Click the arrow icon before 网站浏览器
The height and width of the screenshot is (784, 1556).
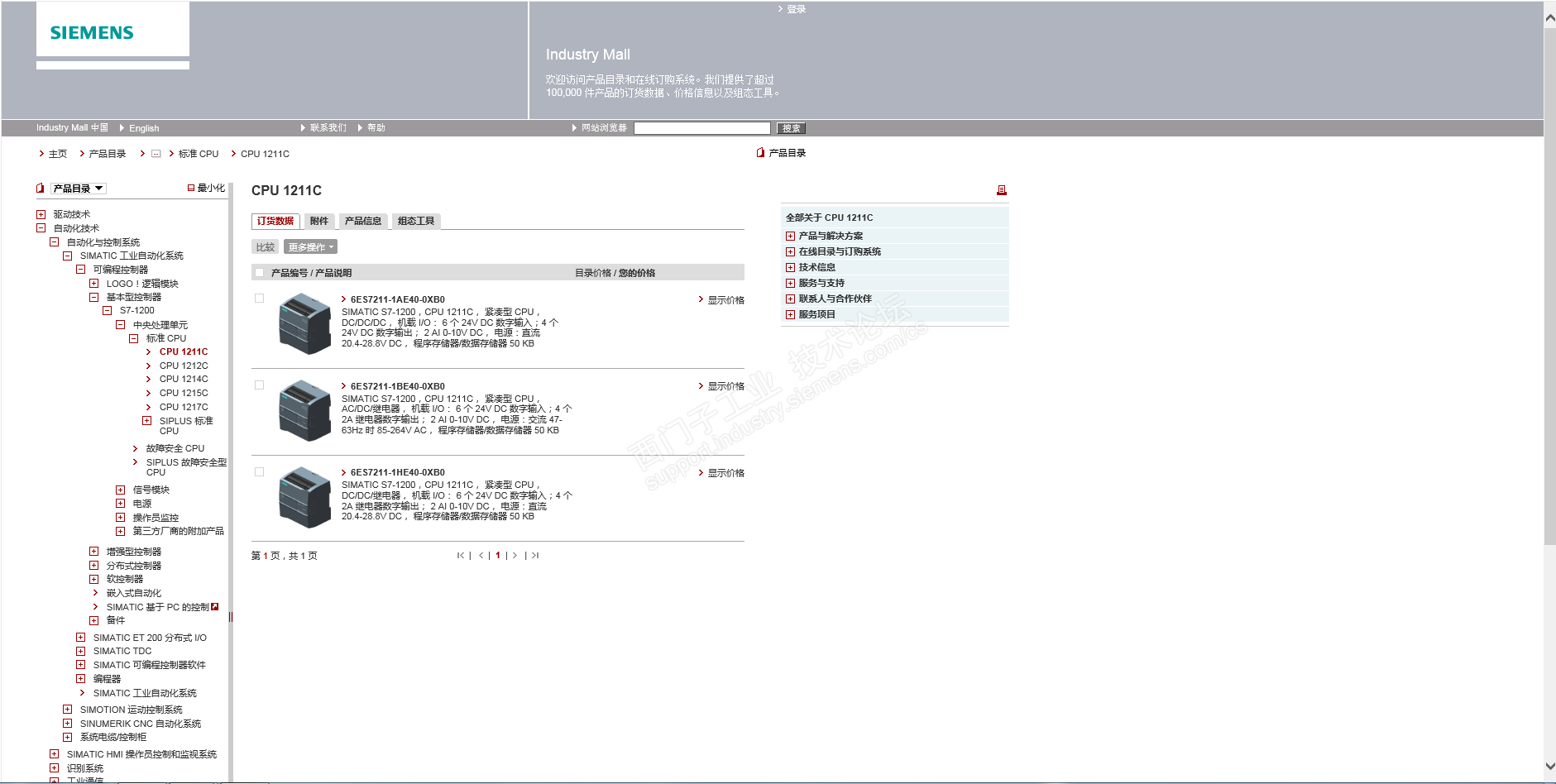[575, 128]
